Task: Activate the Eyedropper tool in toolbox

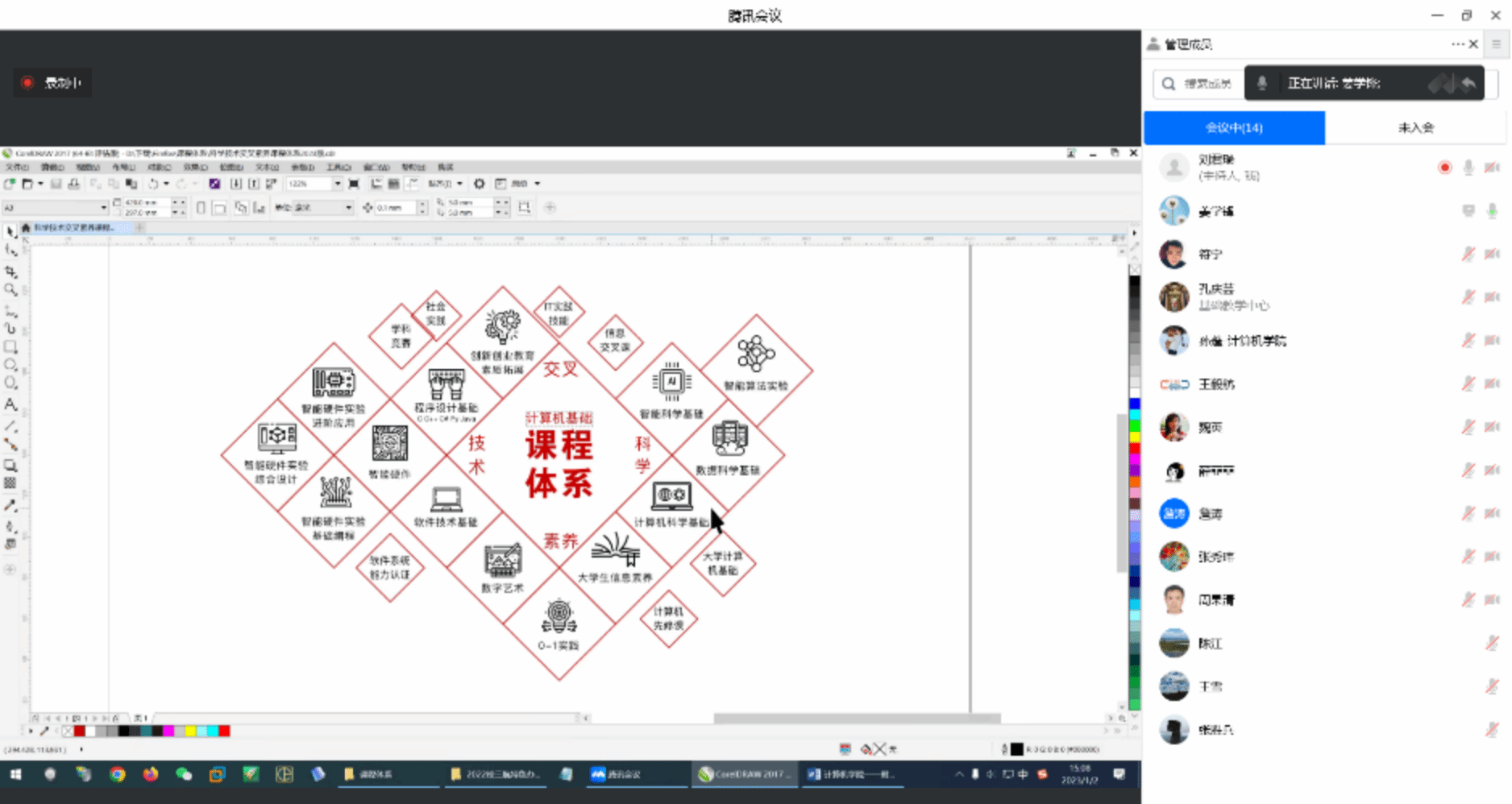Action: [x=10, y=506]
